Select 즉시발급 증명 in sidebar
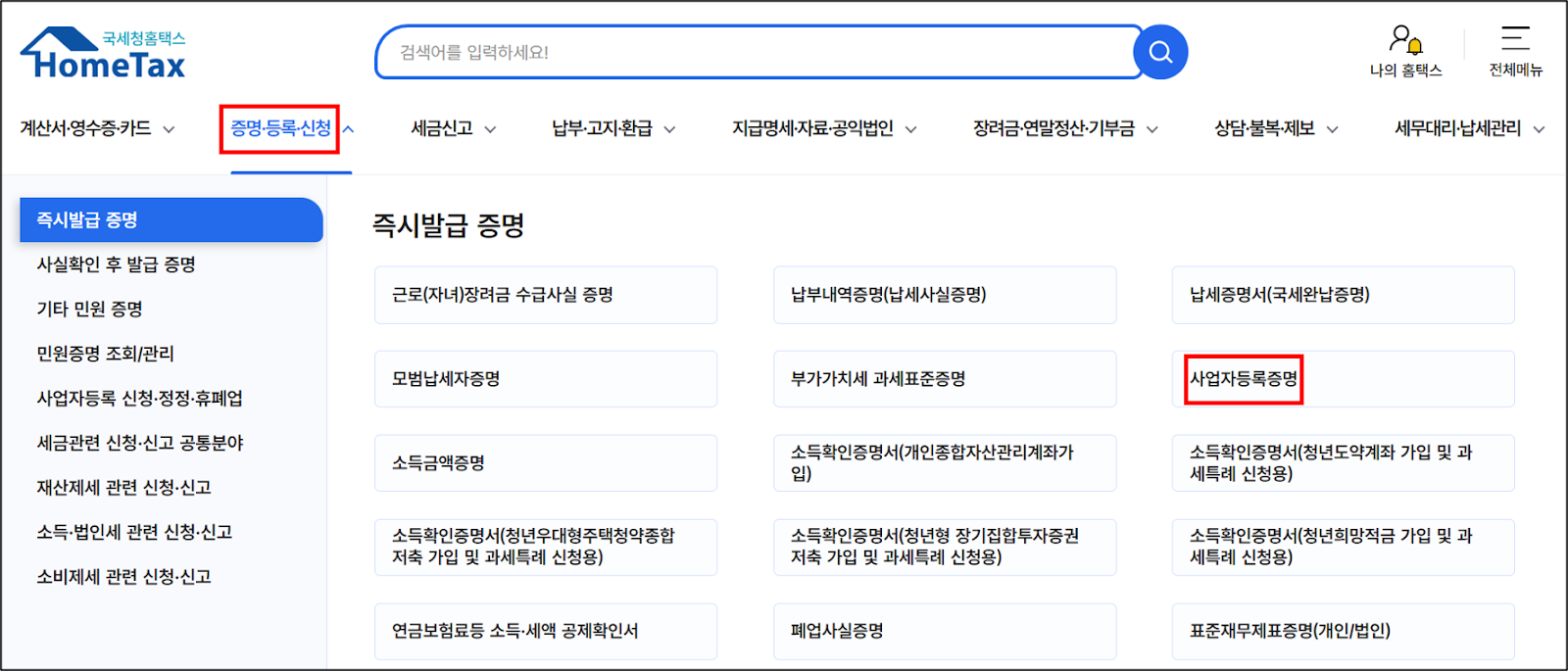 [x=171, y=220]
